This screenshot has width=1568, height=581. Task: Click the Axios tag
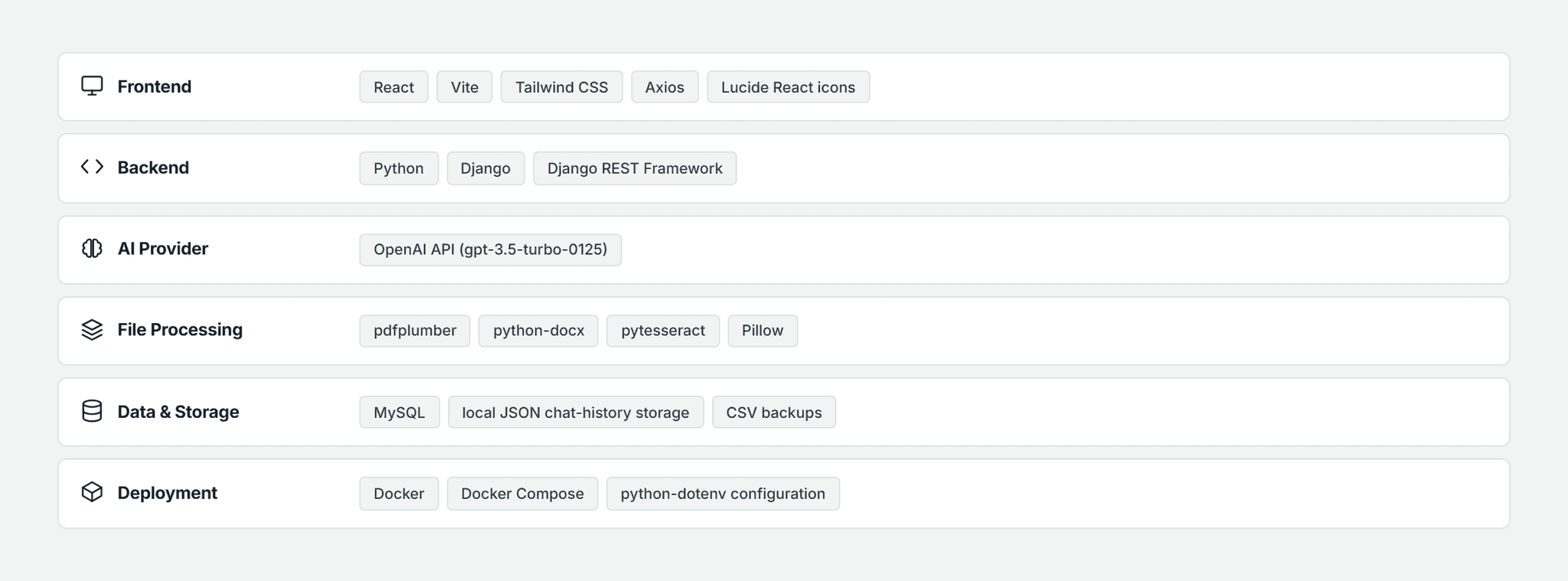coord(665,86)
